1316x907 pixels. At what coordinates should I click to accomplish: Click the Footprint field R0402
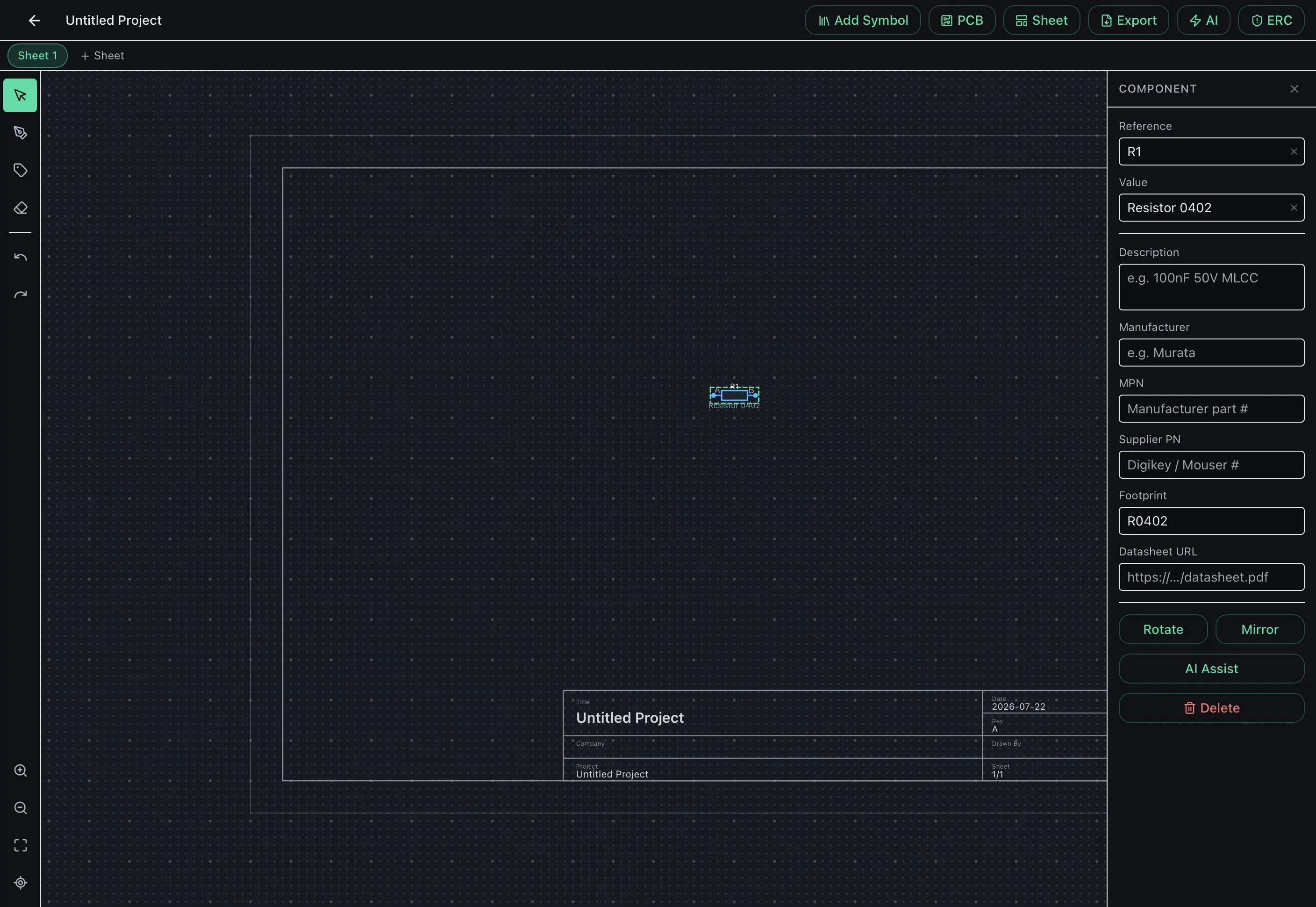point(1211,521)
